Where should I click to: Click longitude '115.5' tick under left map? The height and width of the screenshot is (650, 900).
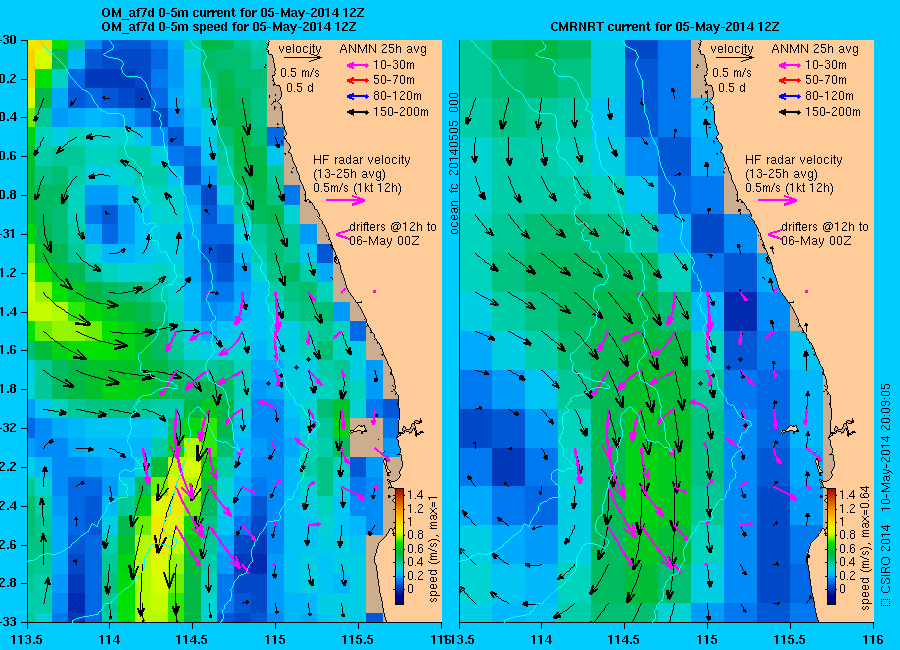click(x=358, y=639)
